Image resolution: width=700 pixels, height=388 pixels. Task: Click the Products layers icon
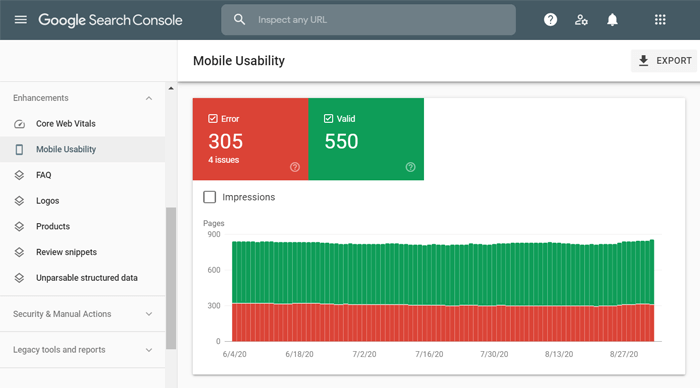(19, 226)
